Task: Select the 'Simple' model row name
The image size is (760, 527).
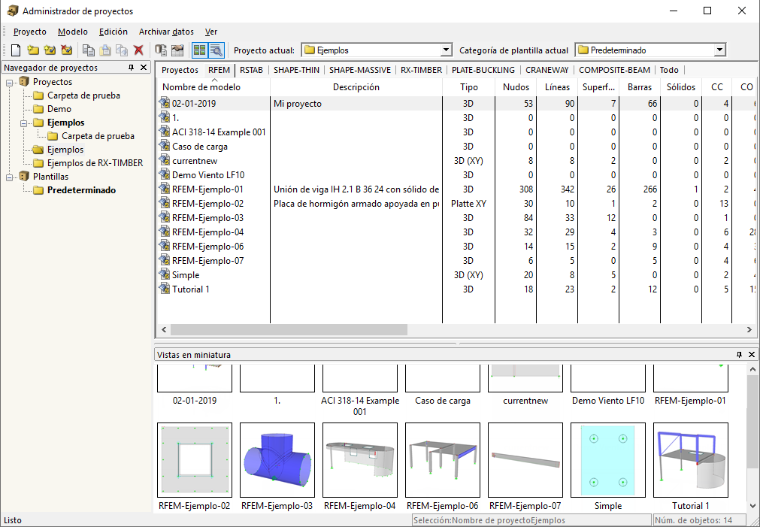Action: point(186,275)
